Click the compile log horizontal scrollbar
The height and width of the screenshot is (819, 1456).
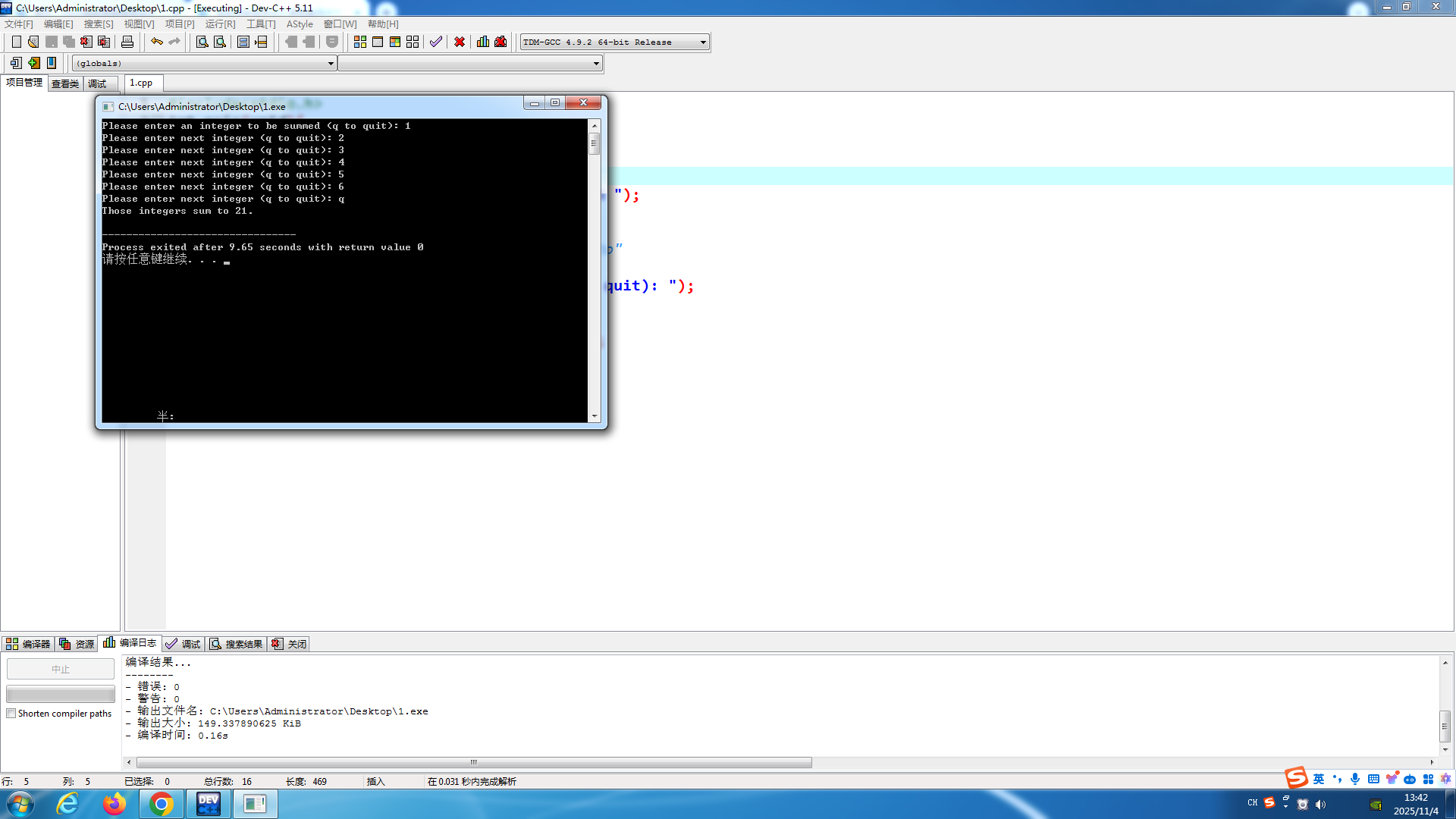tap(474, 762)
